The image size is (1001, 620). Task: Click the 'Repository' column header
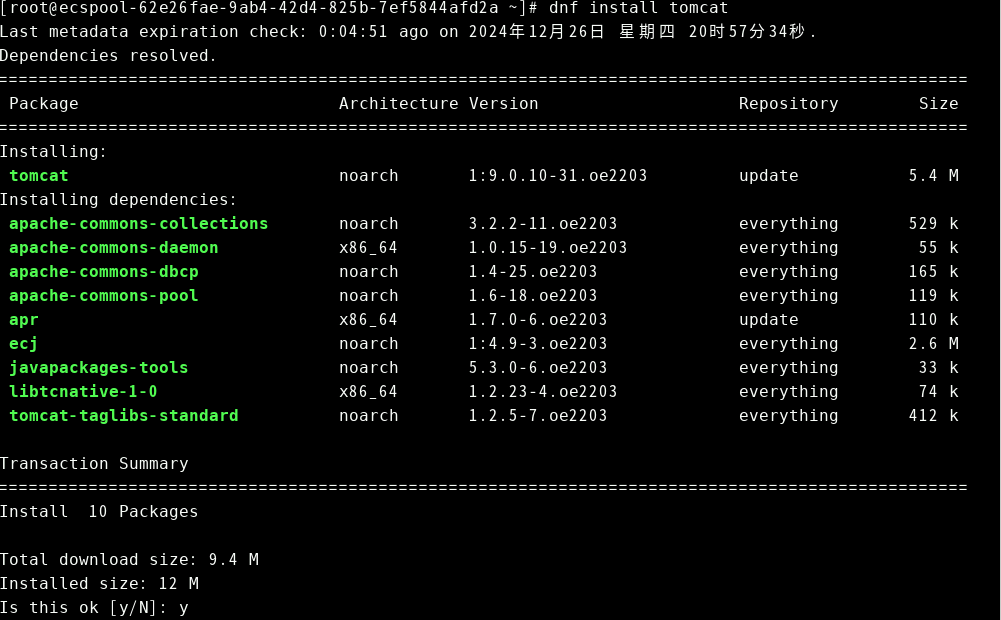pyautogui.click(x=788, y=103)
